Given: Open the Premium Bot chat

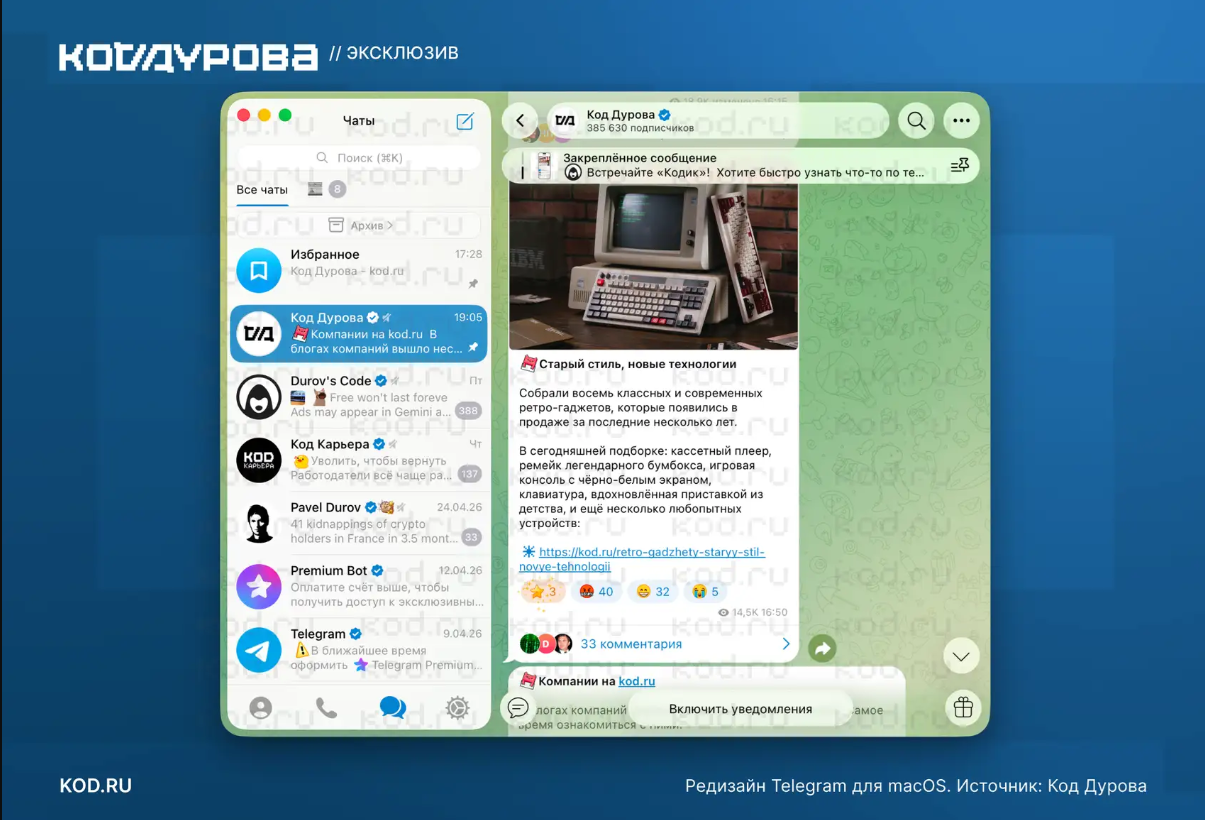Looking at the screenshot, I should pyautogui.click(x=359, y=586).
